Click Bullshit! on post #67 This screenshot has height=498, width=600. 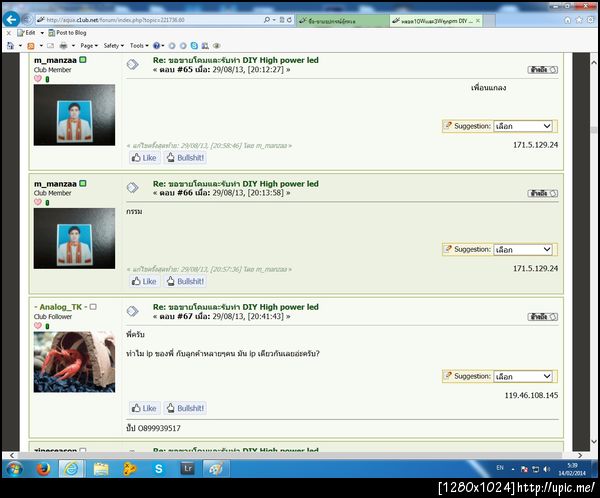pos(186,408)
